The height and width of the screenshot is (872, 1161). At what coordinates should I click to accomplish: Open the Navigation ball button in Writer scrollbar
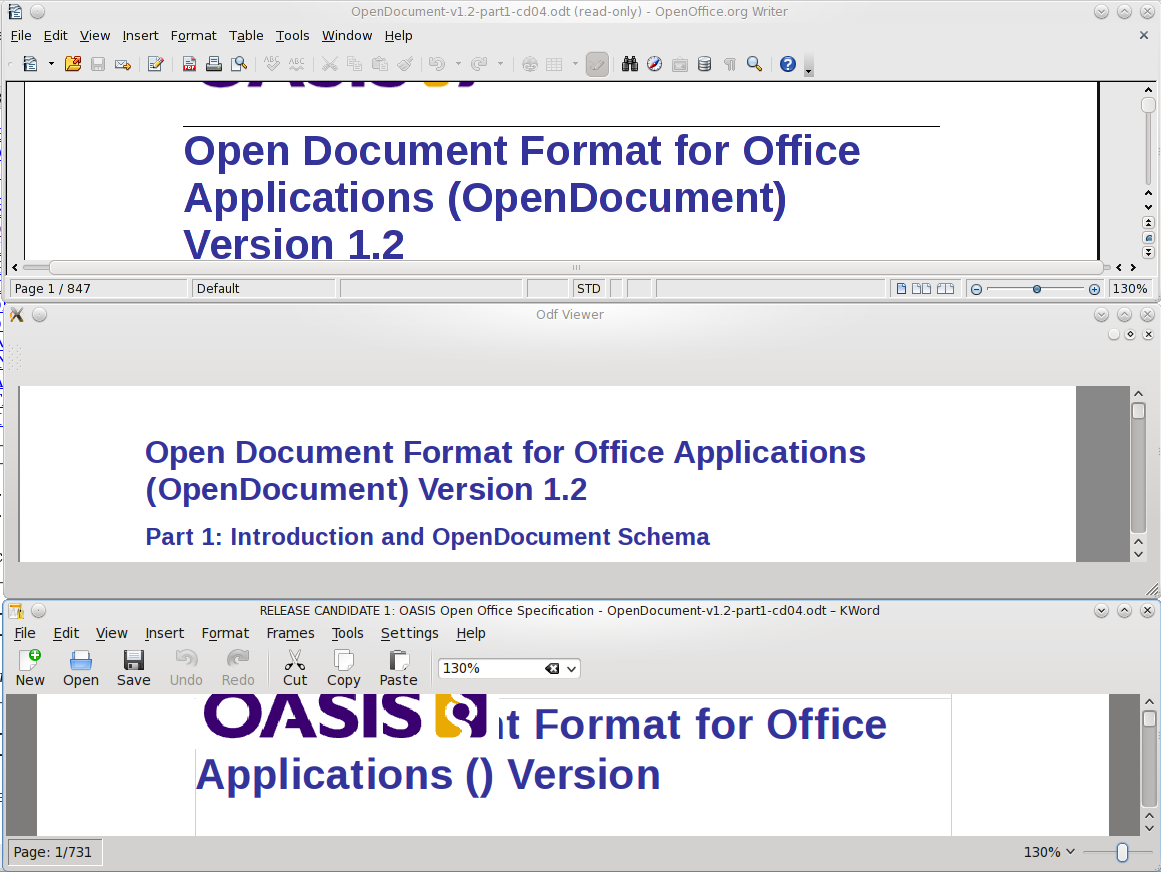point(1148,238)
